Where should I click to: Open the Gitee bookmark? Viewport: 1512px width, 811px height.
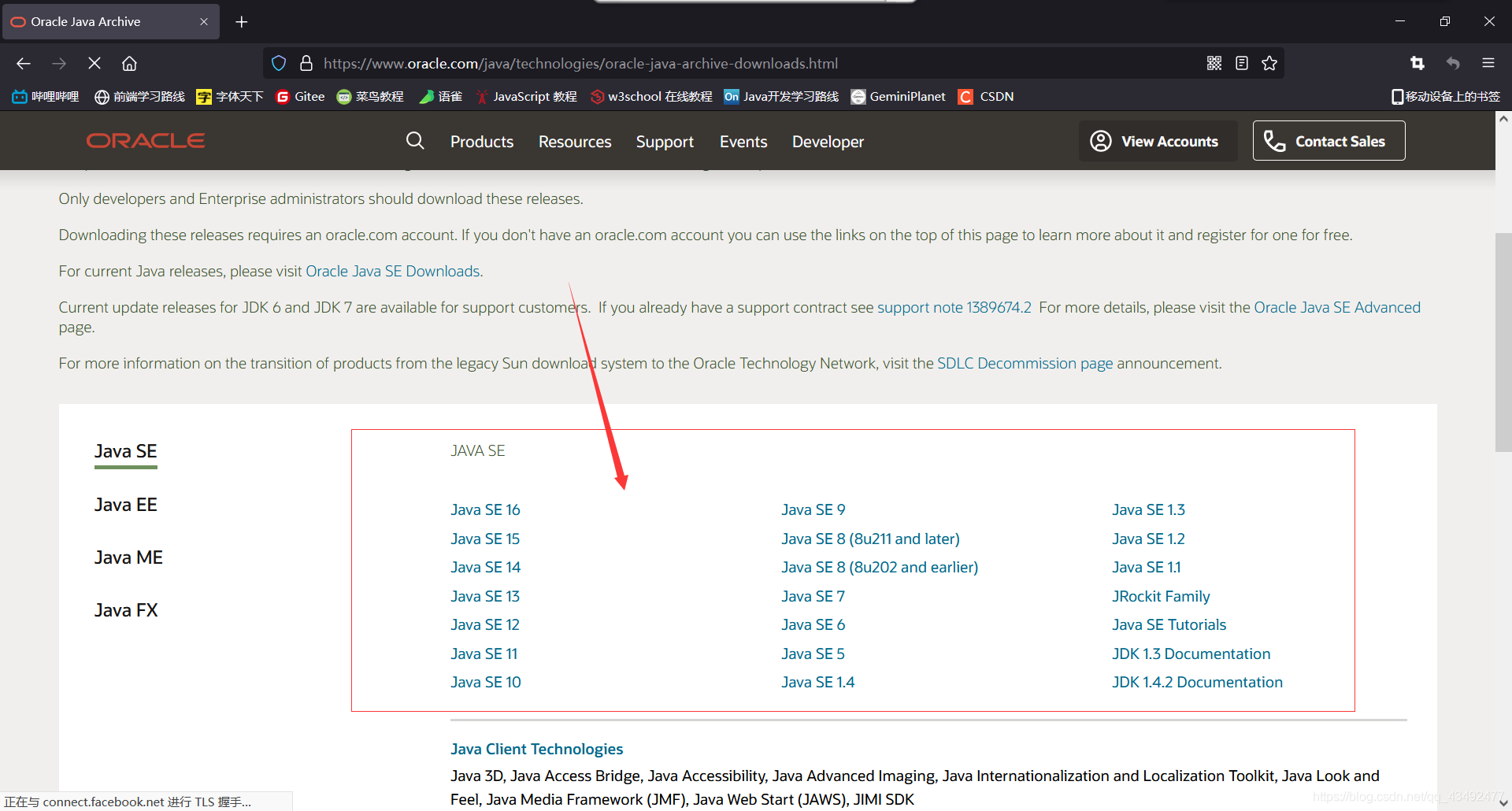pos(300,96)
